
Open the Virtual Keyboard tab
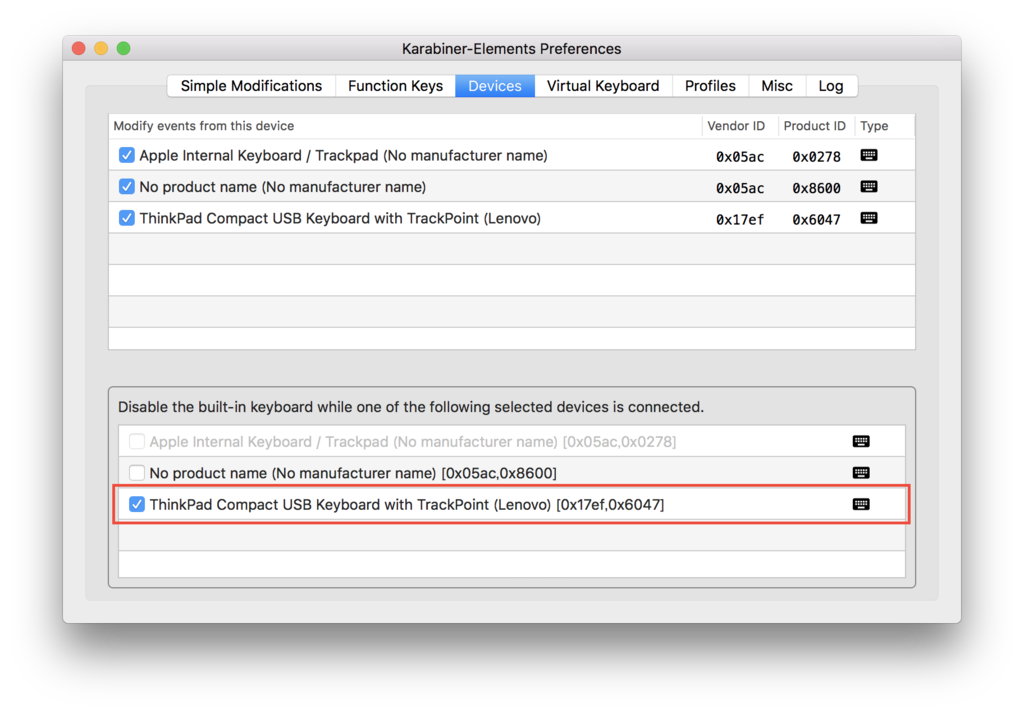[x=603, y=86]
